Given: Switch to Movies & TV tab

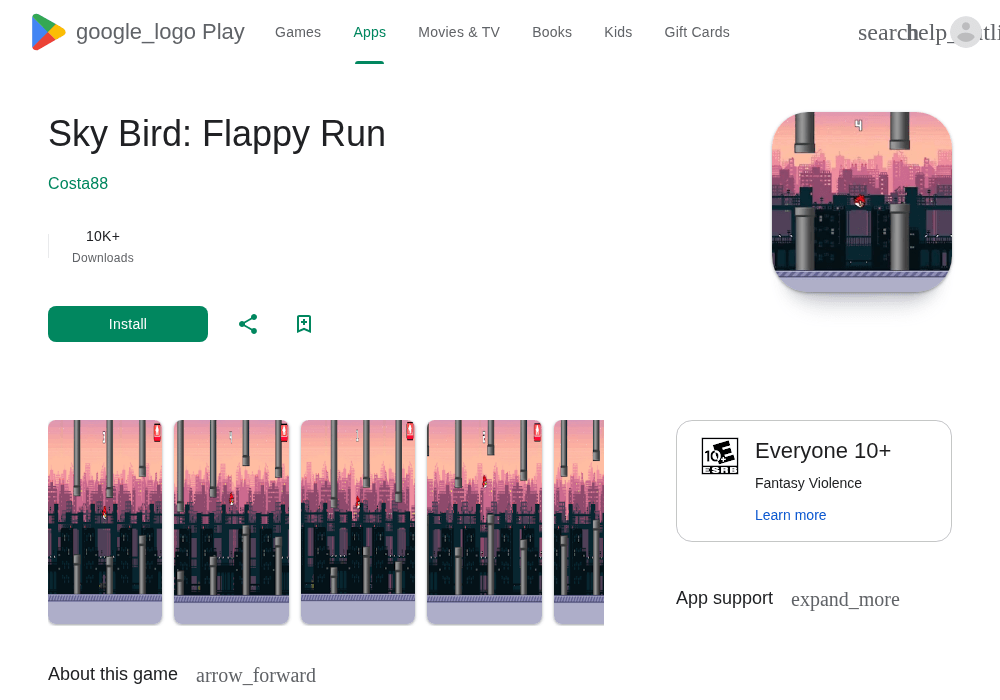Looking at the screenshot, I should tap(459, 32).
